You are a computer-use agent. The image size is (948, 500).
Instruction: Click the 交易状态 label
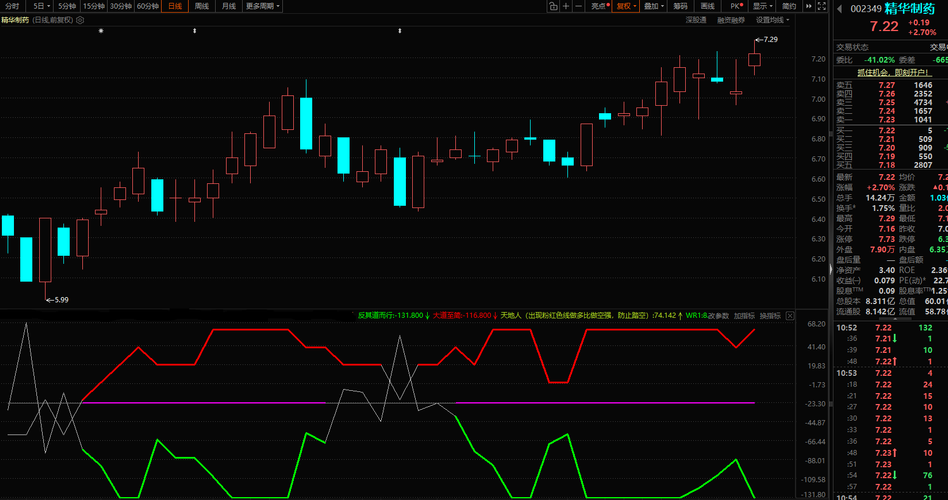click(852, 47)
